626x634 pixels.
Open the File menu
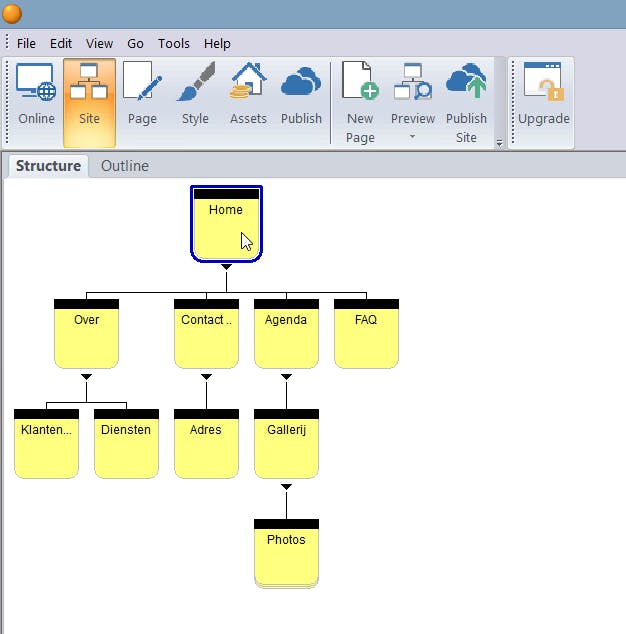pyautogui.click(x=26, y=43)
